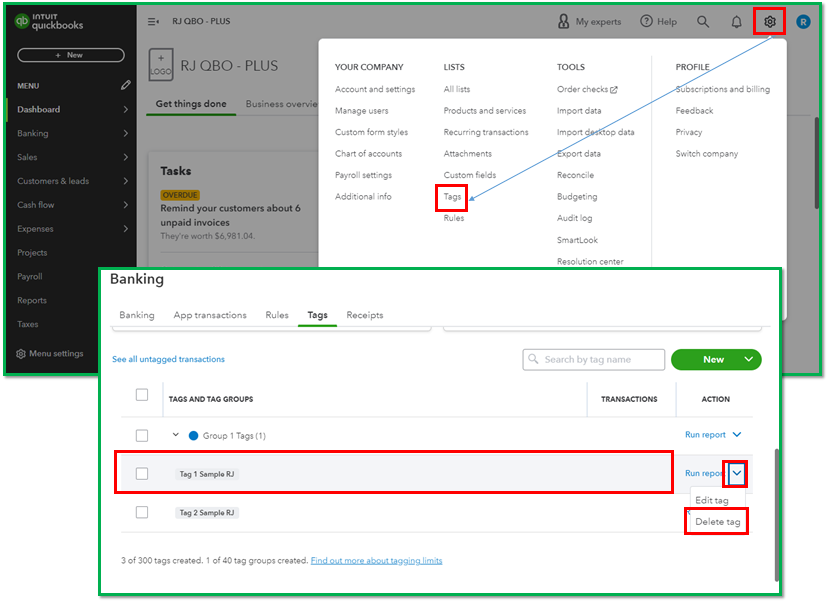This screenshot has width=828, height=601.
Task: Click See all untagged transactions link
Action: click(168, 359)
